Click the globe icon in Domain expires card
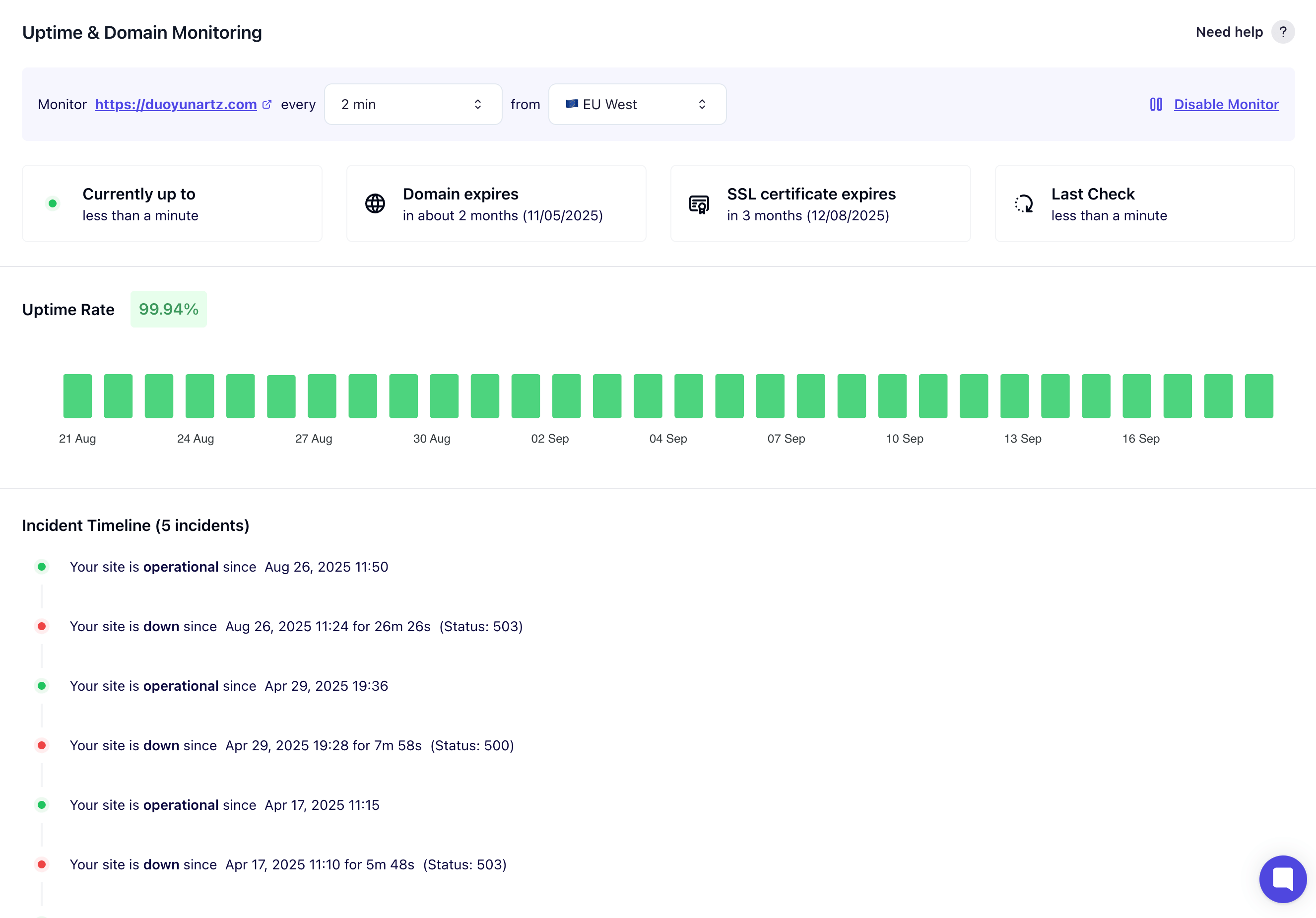Viewport: 1316px width, 918px height. 375,203
